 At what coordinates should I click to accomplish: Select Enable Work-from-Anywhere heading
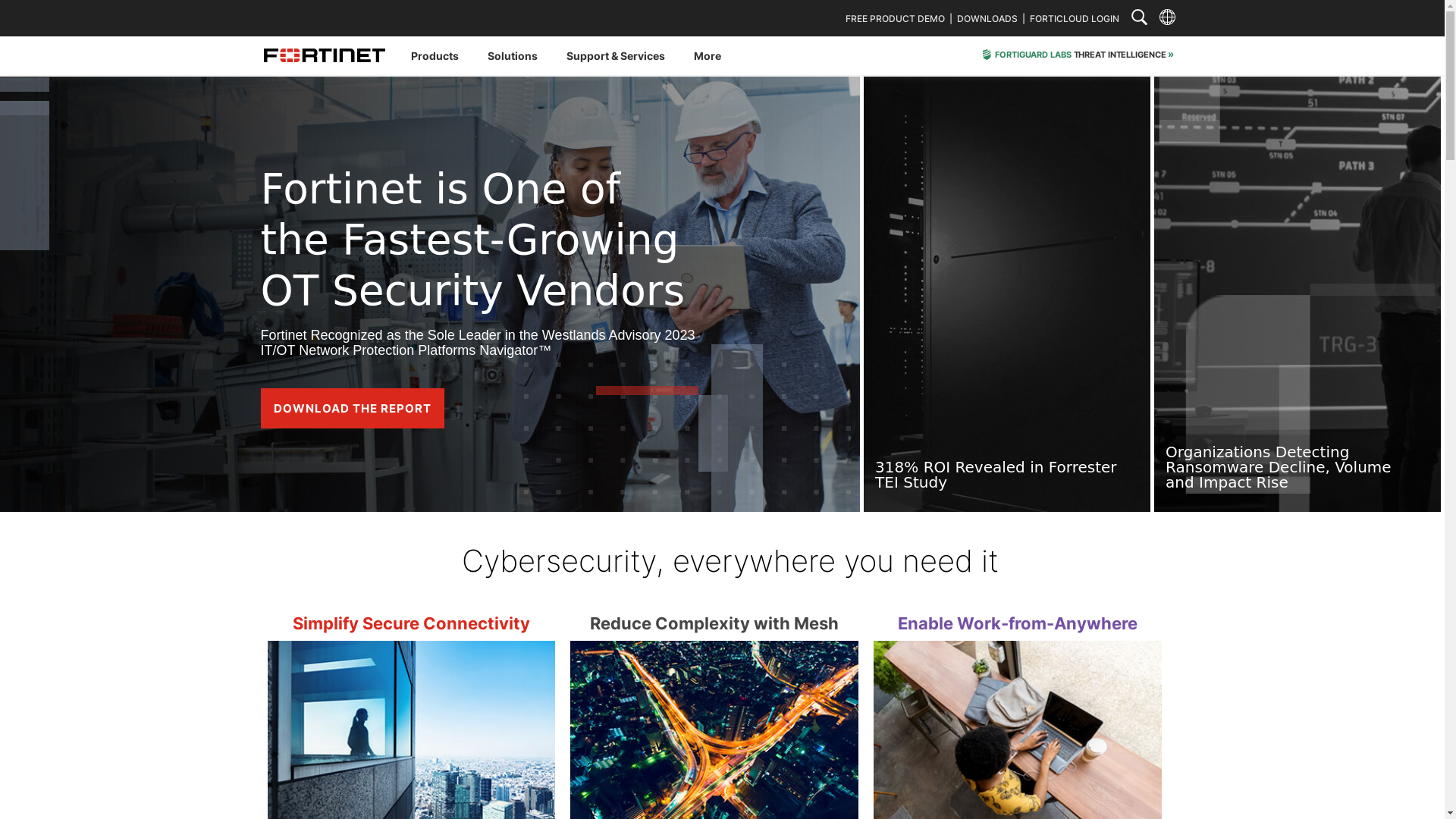click(x=1017, y=623)
